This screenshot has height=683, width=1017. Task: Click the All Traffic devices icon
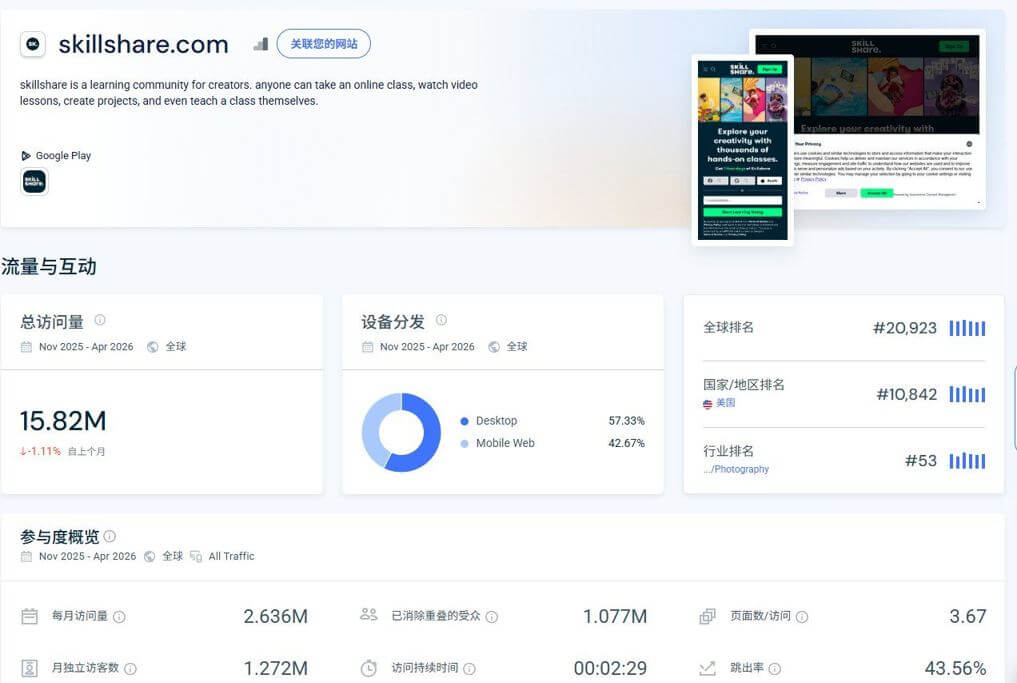click(196, 557)
